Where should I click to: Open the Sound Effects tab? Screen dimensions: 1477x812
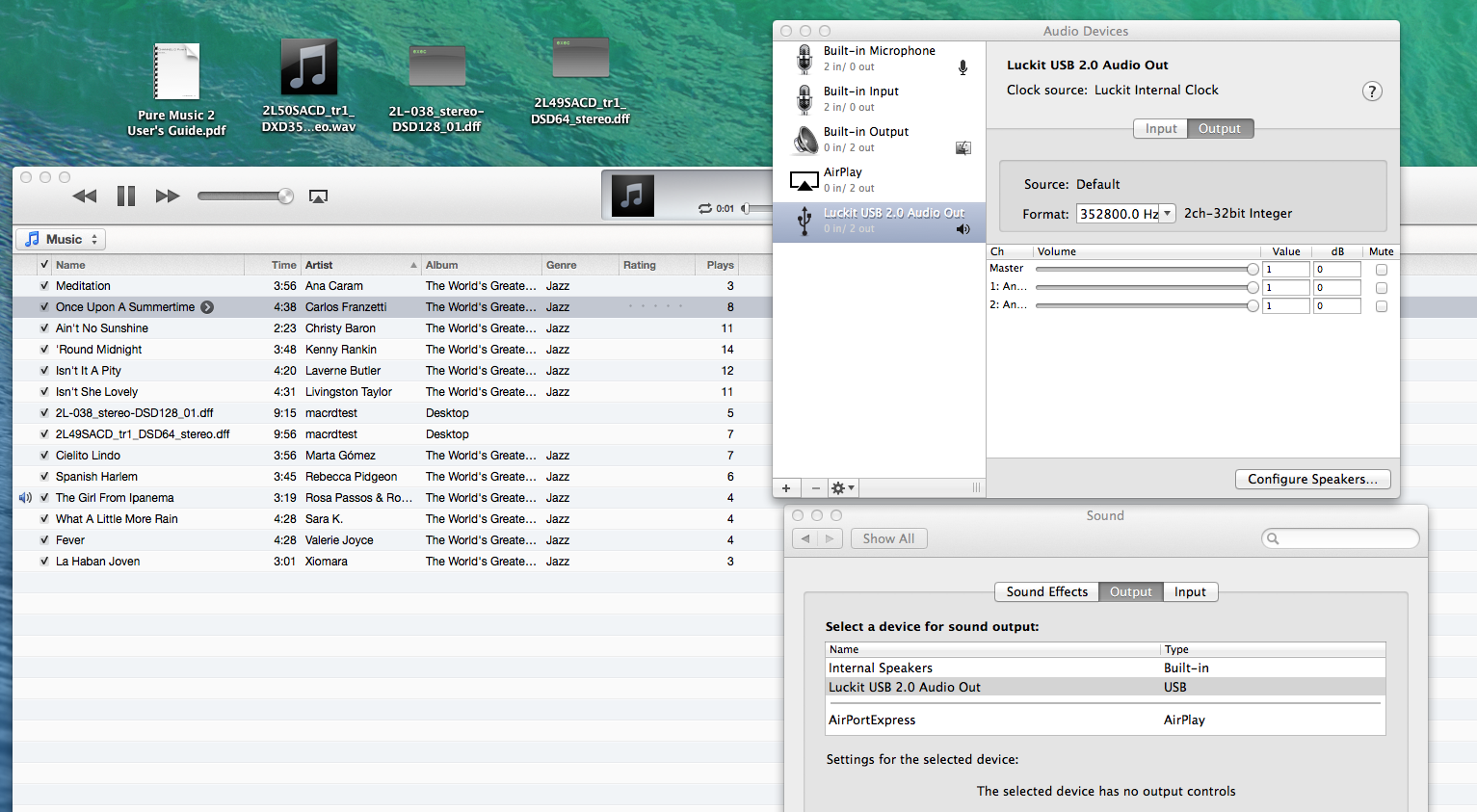coord(1046,592)
